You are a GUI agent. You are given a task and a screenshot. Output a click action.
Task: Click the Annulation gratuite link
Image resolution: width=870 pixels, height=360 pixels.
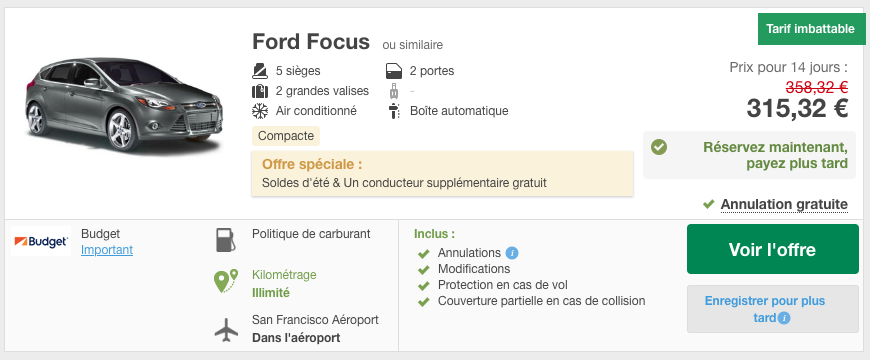784,205
